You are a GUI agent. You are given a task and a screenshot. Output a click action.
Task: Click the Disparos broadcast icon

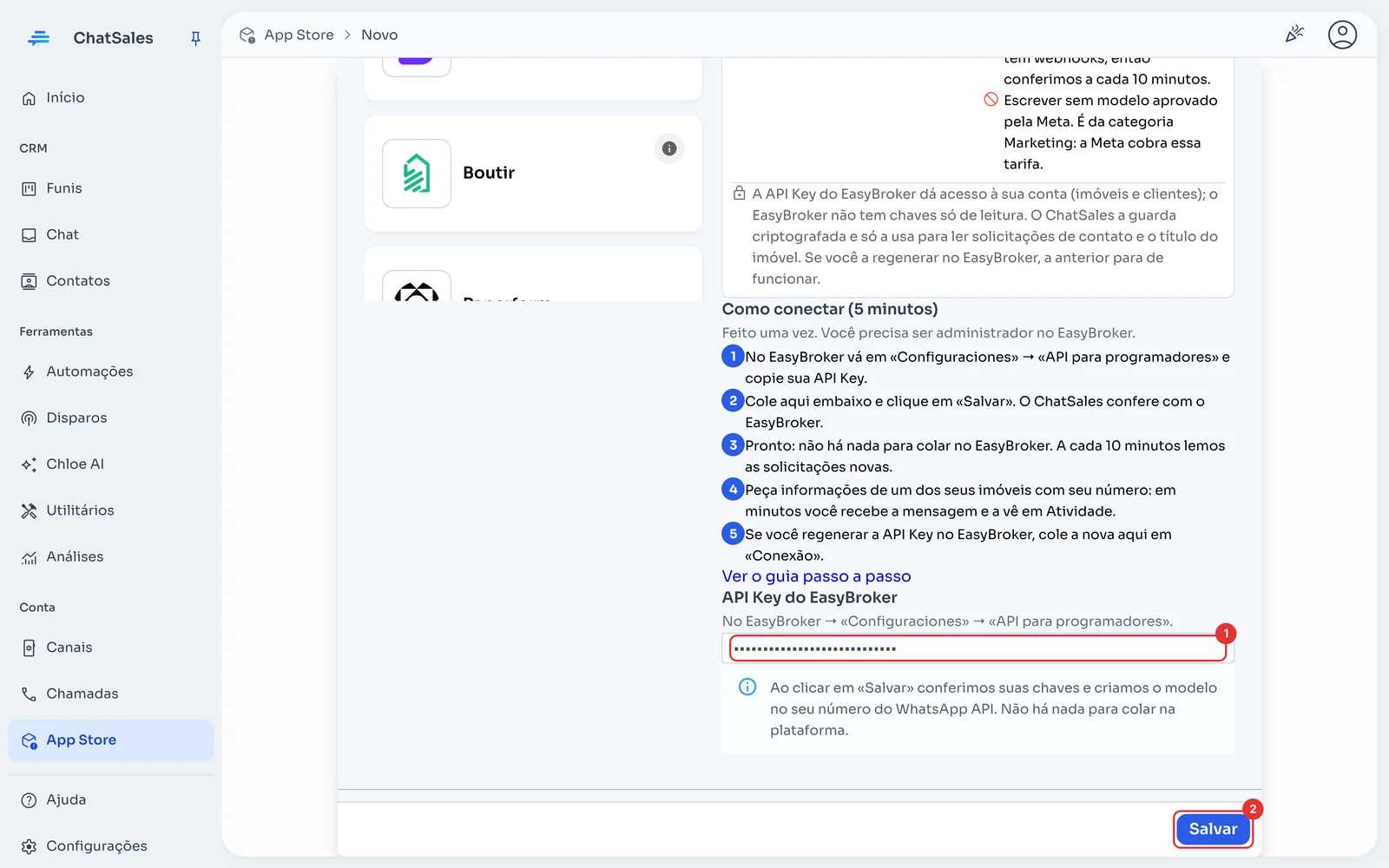pyautogui.click(x=29, y=418)
